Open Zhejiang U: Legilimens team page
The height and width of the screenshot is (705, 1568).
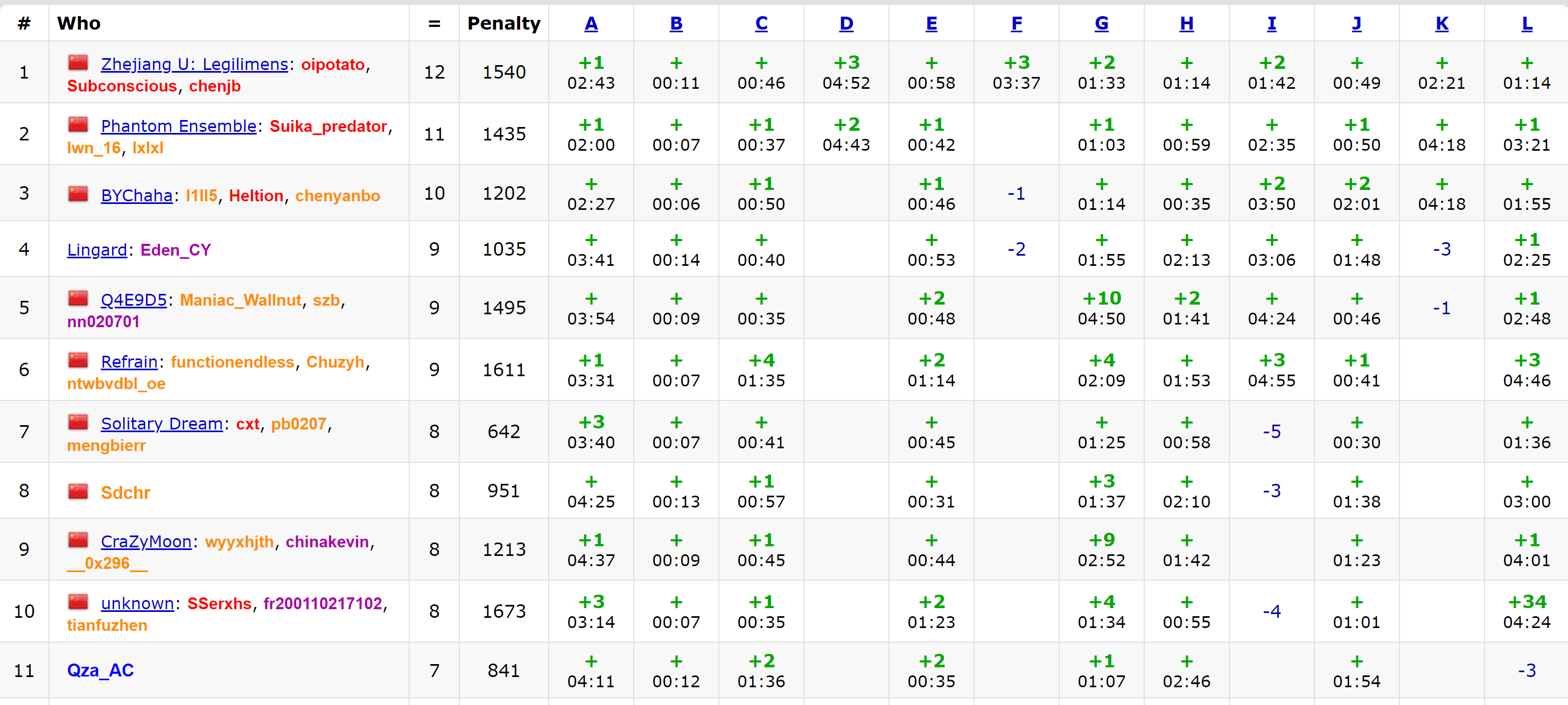(194, 64)
